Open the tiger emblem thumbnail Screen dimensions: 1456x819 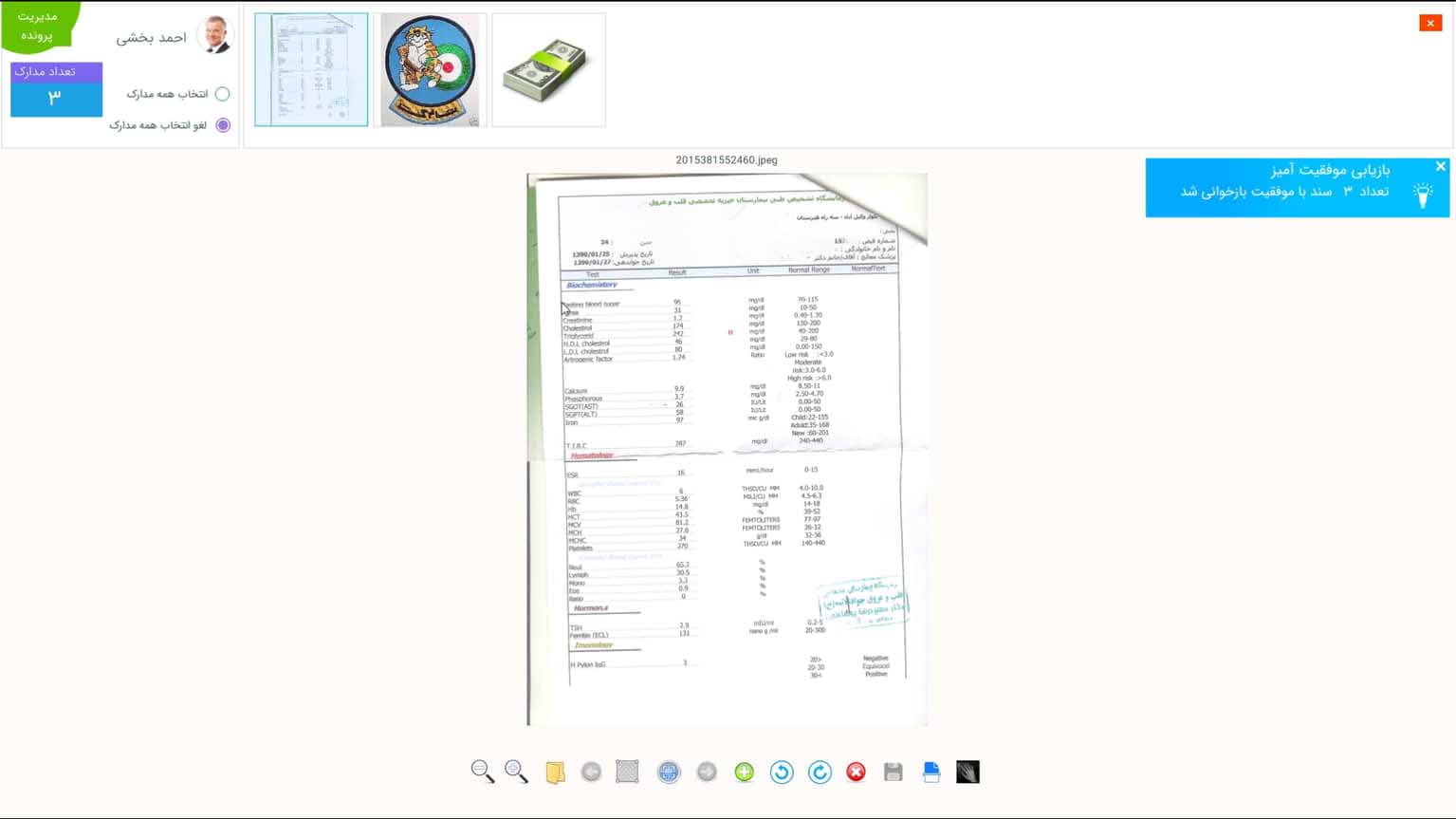(430, 70)
